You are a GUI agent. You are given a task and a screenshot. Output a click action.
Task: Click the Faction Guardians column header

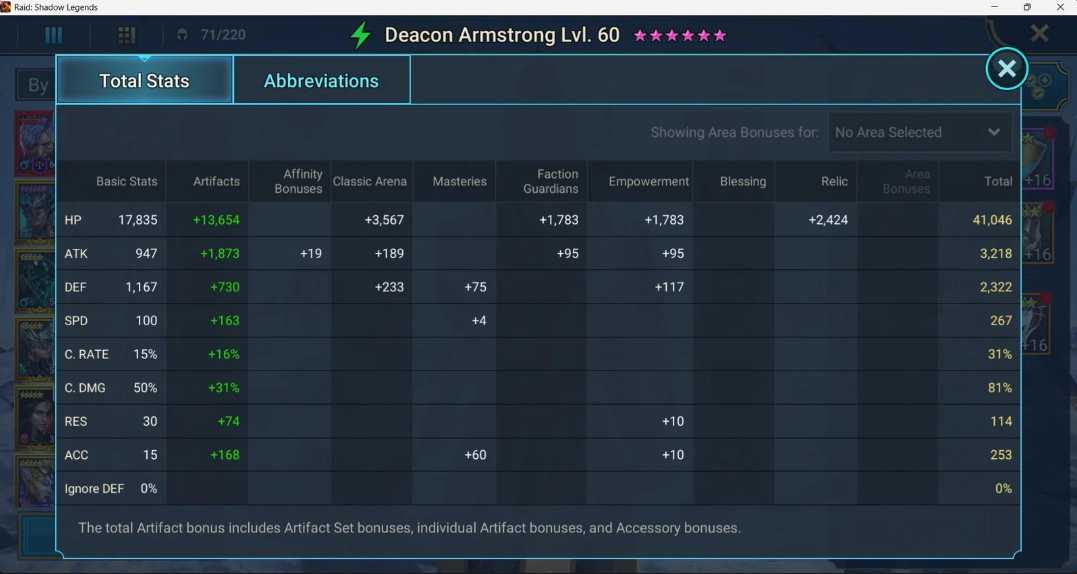click(550, 181)
